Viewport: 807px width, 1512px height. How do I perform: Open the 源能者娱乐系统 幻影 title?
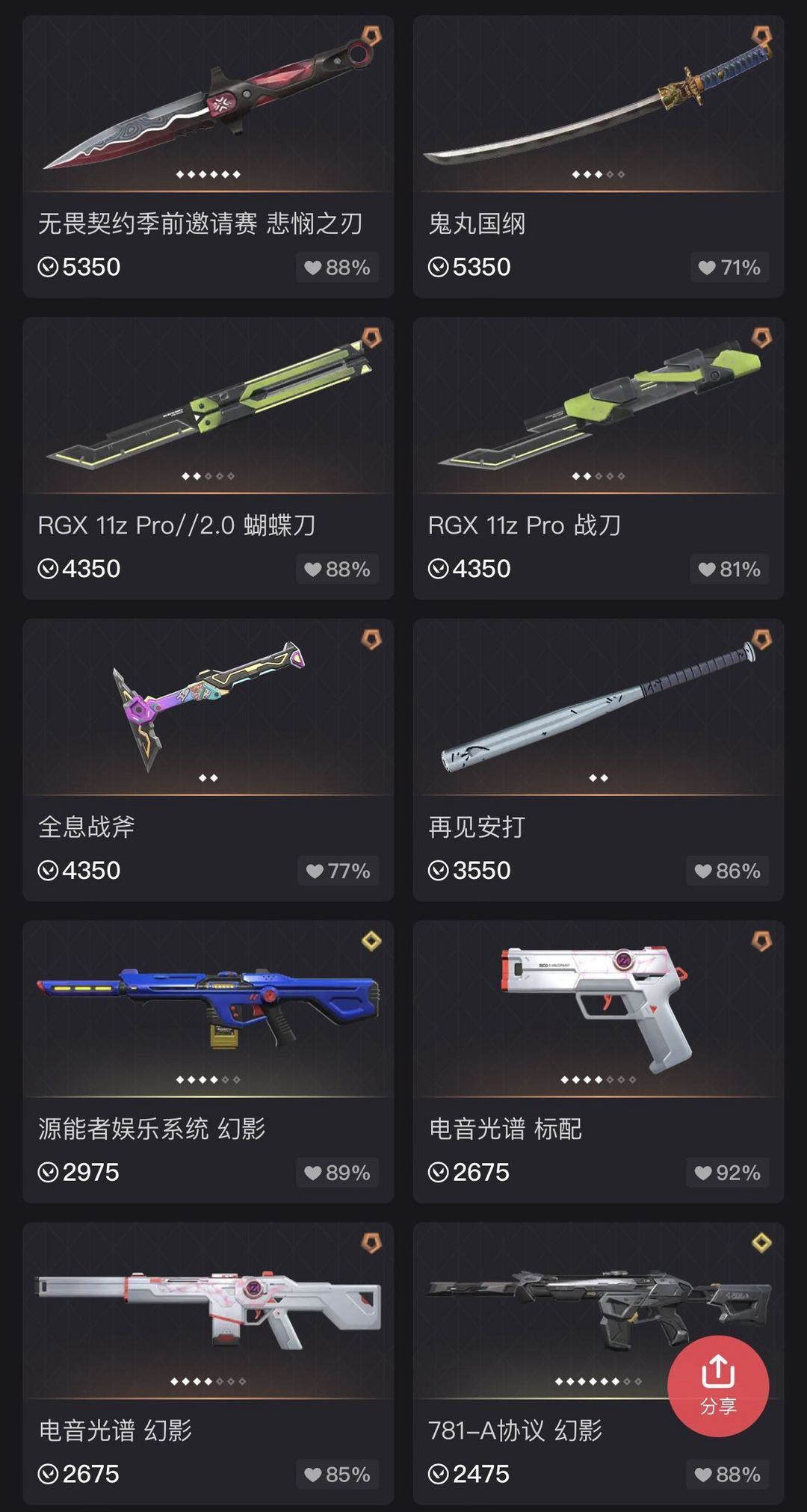[152, 1129]
